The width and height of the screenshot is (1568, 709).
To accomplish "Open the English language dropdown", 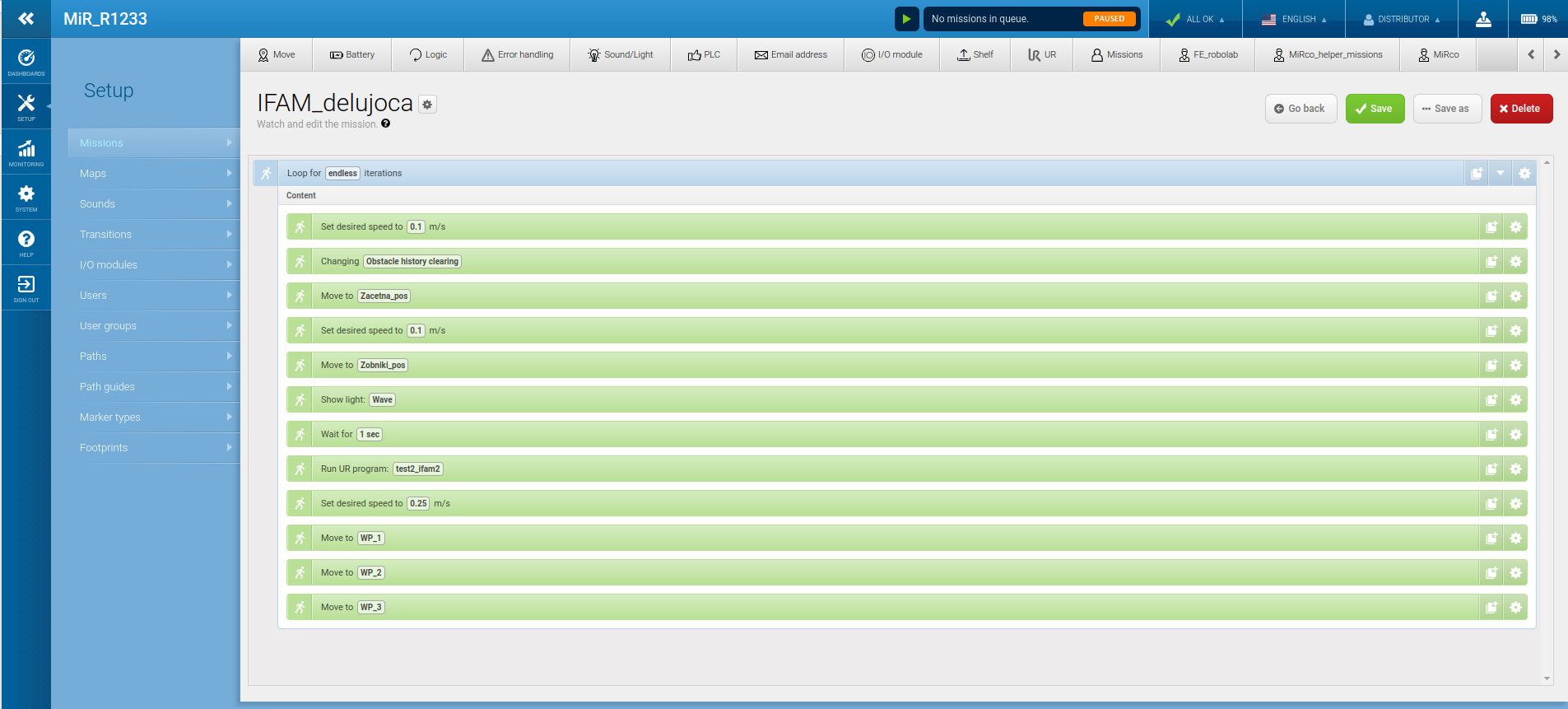I will click(1294, 19).
